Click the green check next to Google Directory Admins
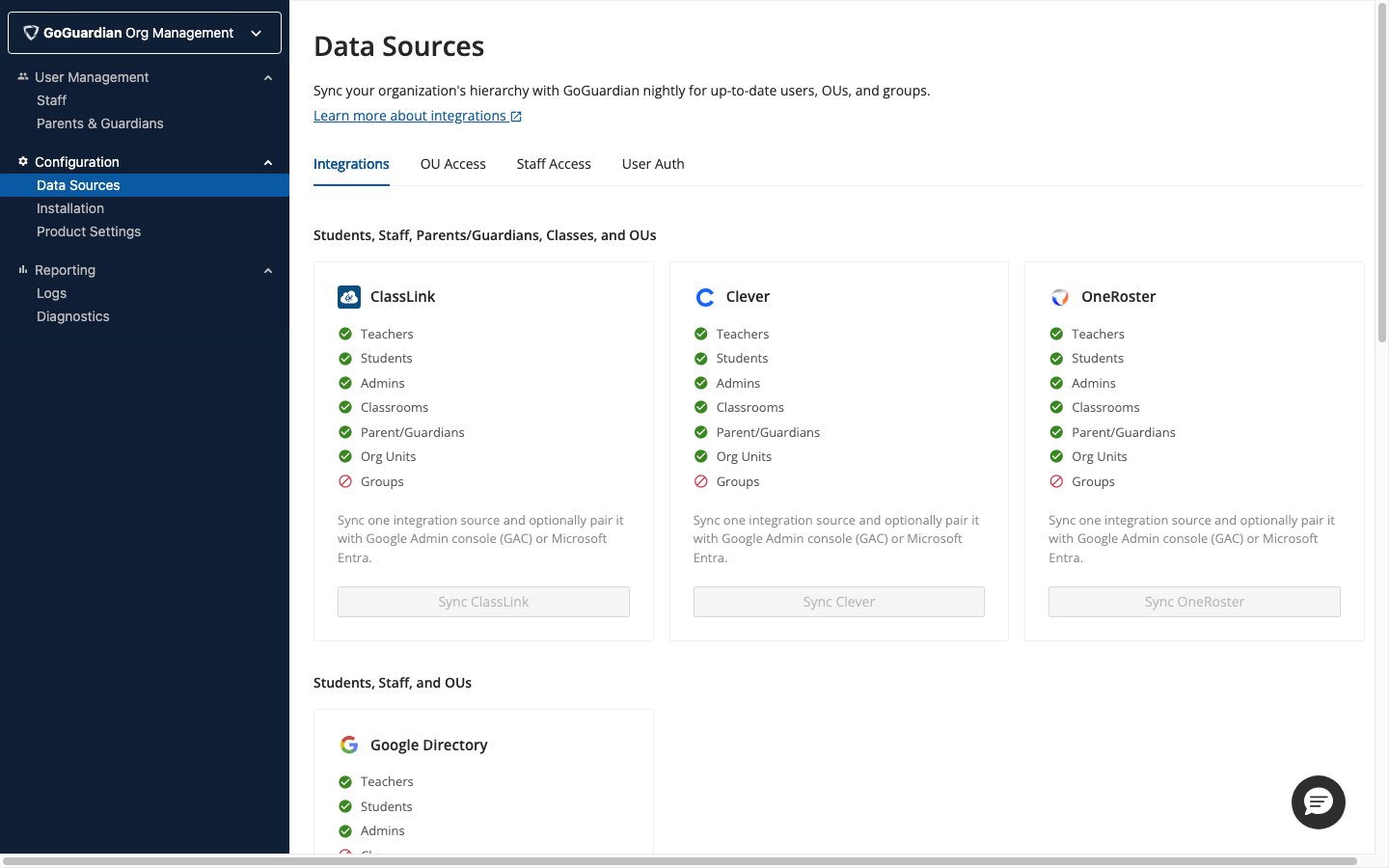The image size is (1389, 868). coord(345,830)
